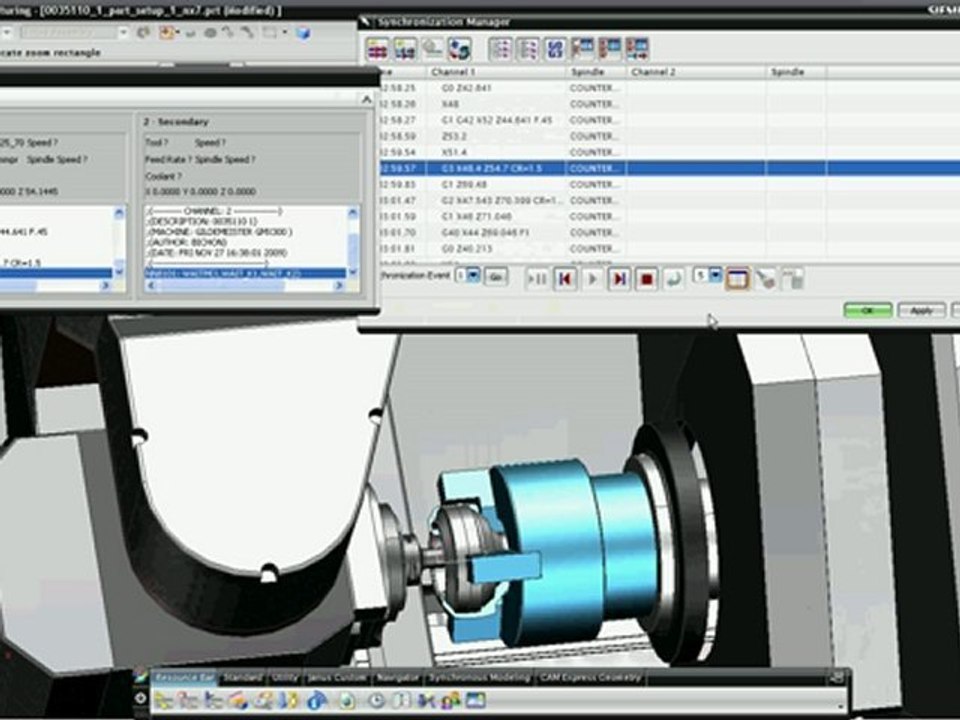This screenshot has width=960, height=720.
Task: Switch to the CAM Express Geometry tab
Action: [590, 677]
